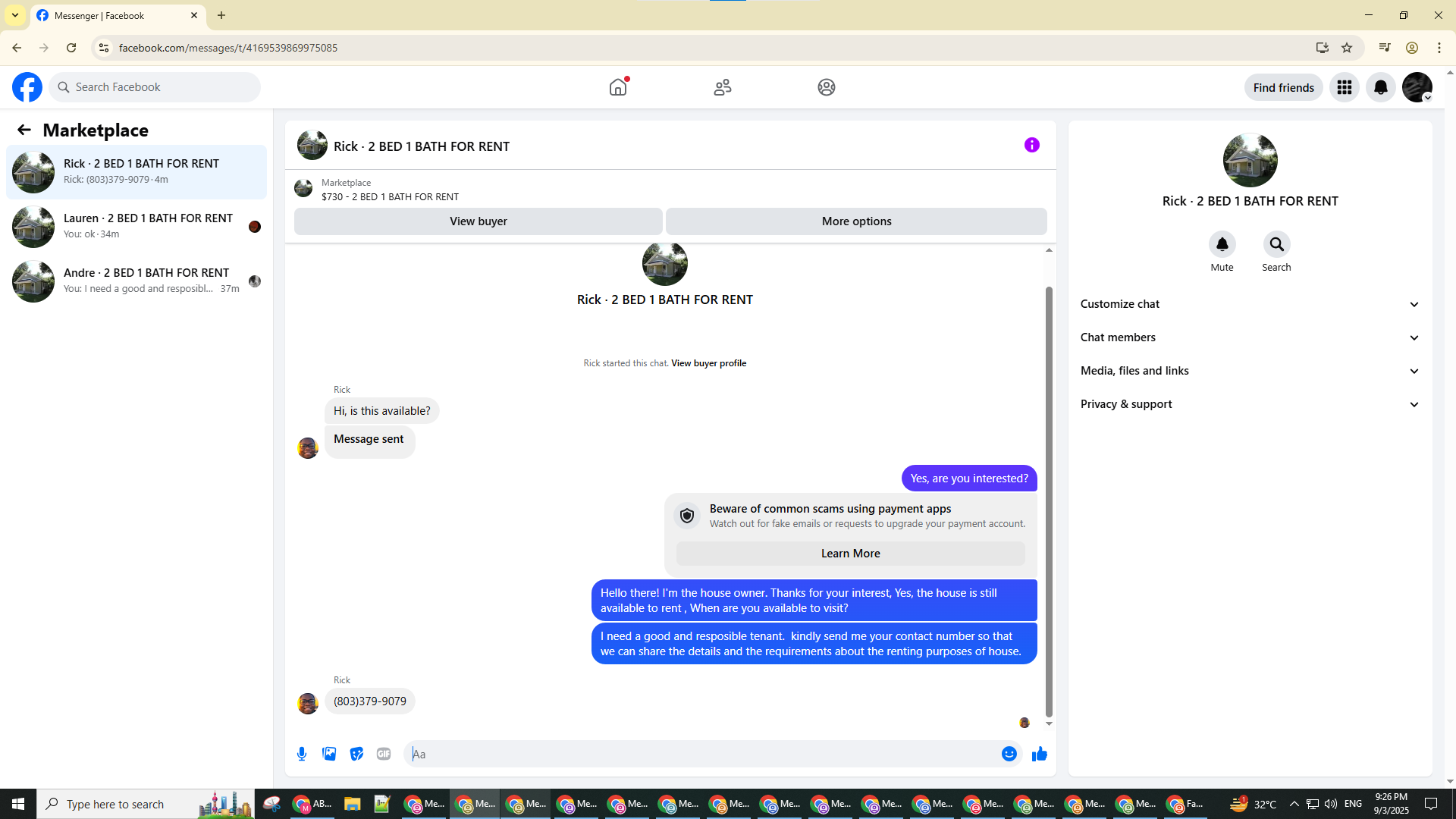
Task: Open Rick's 2 BED 1 BATH conversation
Action: coord(136,172)
